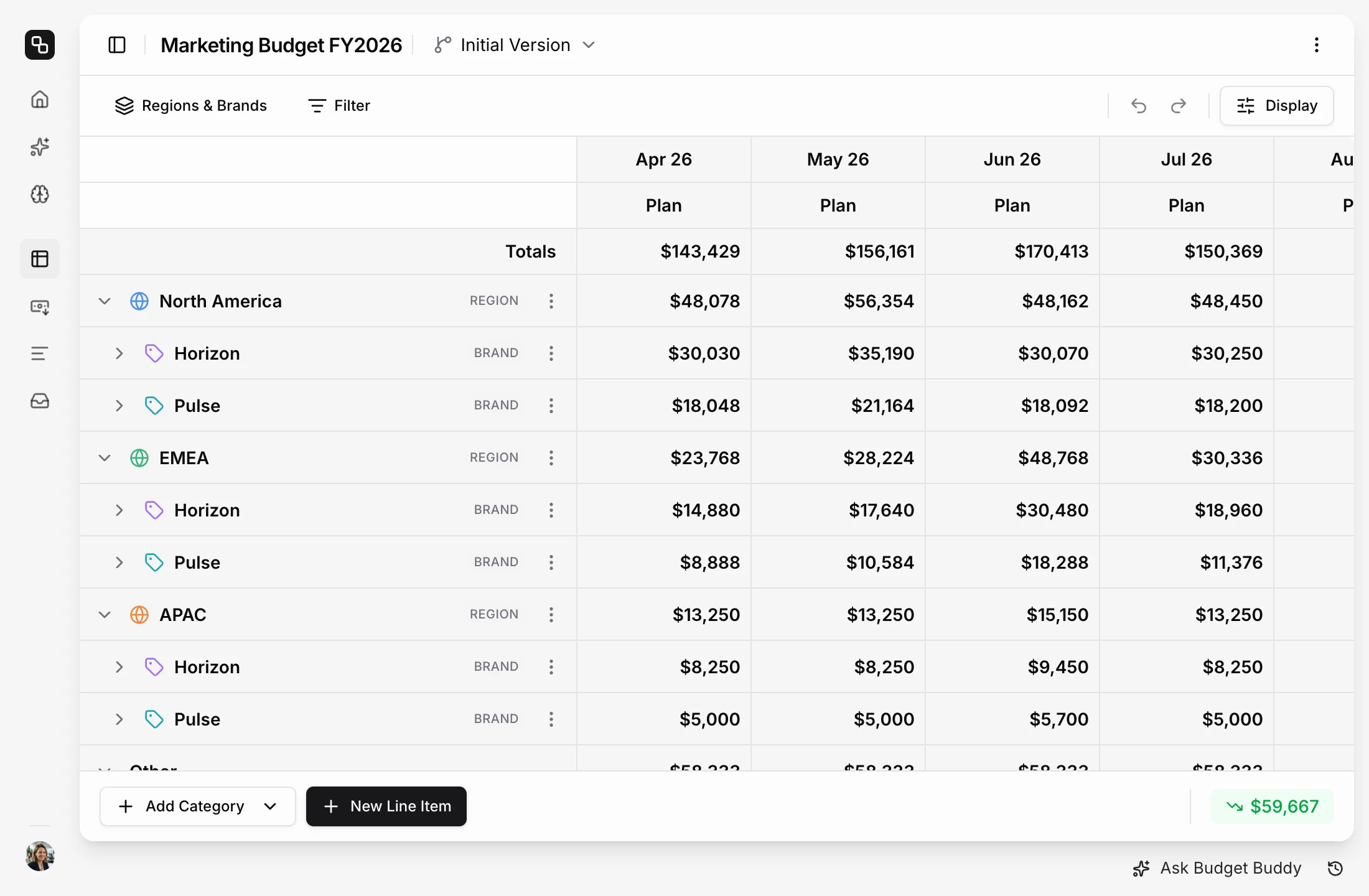The height and width of the screenshot is (896, 1369).
Task: Collapse the EMEA region
Action: coord(105,458)
